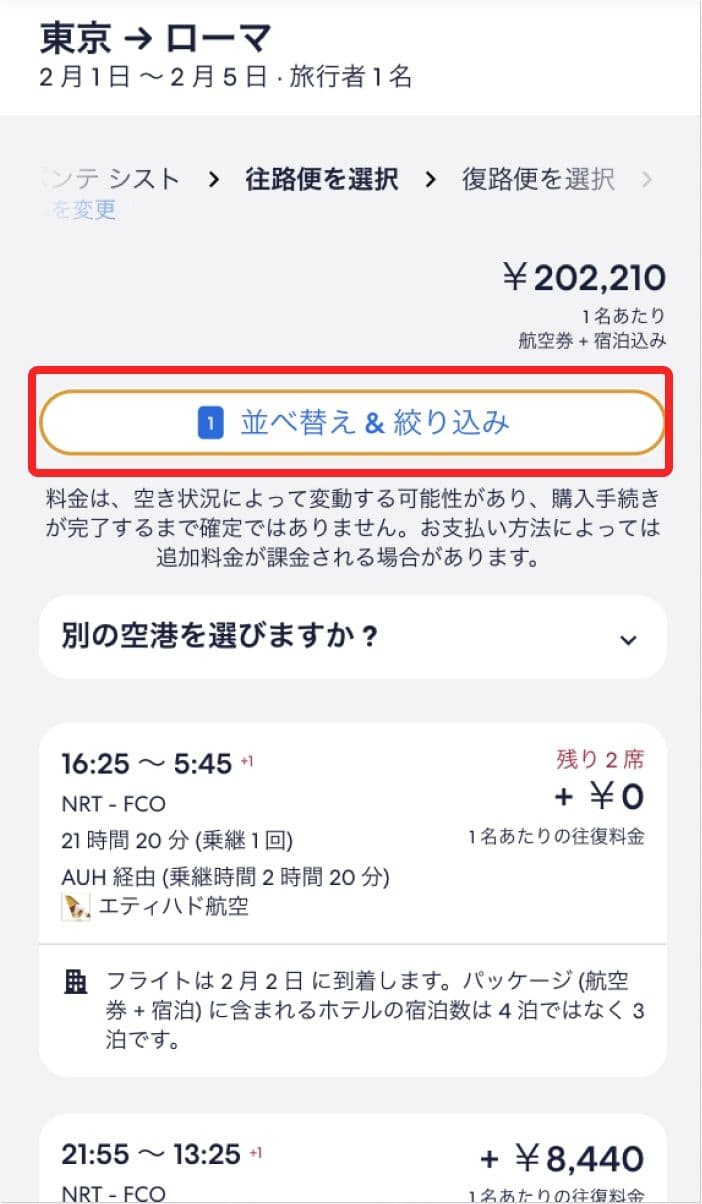This screenshot has height=1204, width=702.
Task: Expand the 別の空港を選びますか？ section
Action: tap(351, 637)
